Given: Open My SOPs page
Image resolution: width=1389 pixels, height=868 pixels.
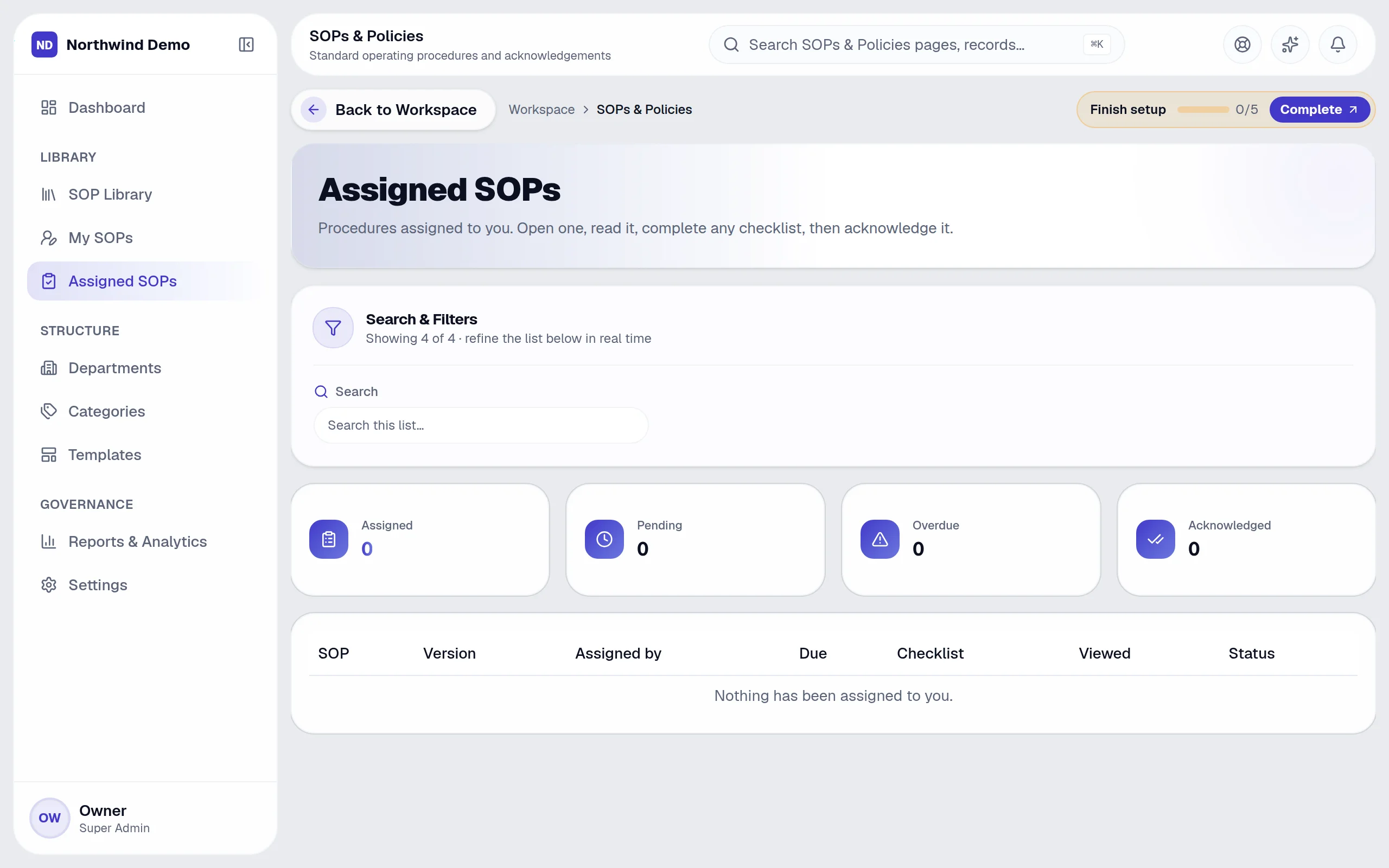Looking at the screenshot, I should [145, 238].
